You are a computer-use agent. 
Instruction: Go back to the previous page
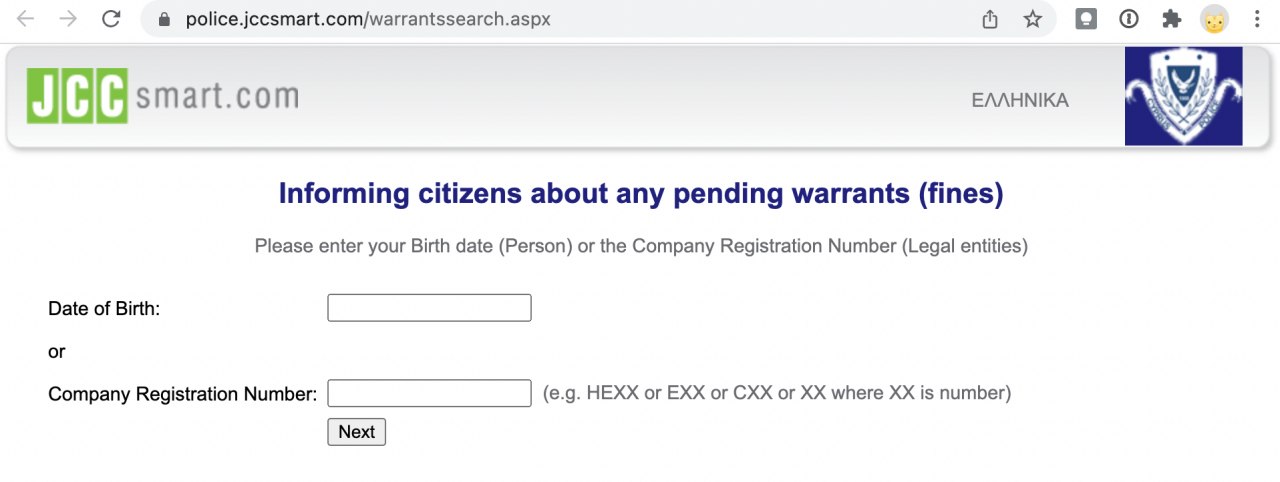[25, 19]
